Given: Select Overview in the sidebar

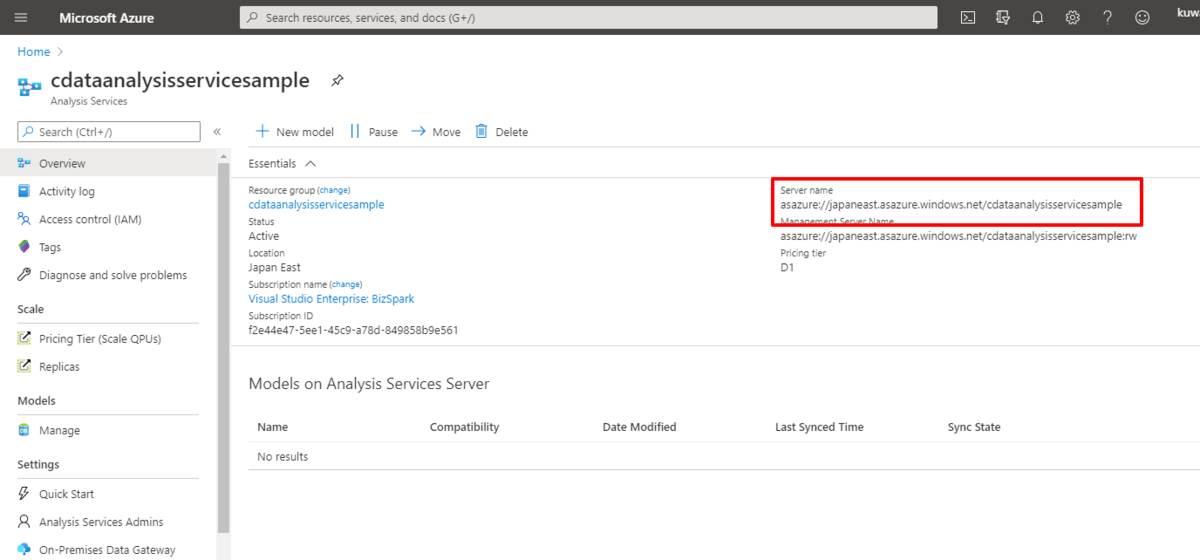Looking at the screenshot, I should pyautogui.click(x=108, y=163).
